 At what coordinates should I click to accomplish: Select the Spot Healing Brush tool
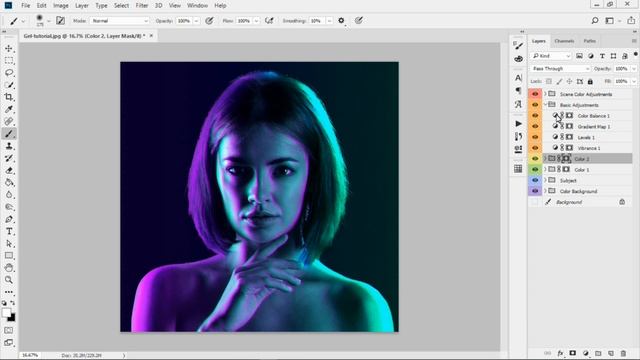pyautogui.click(x=9, y=122)
